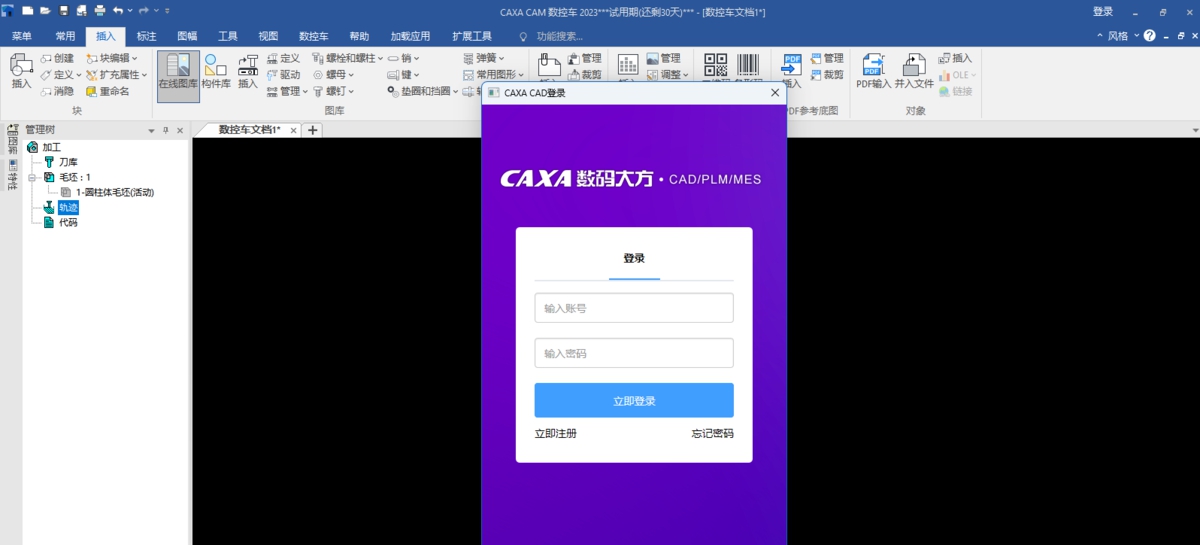
Task: Click the 裁剪 crop tool in PDF参考底图 group
Action: (x=827, y=75)
